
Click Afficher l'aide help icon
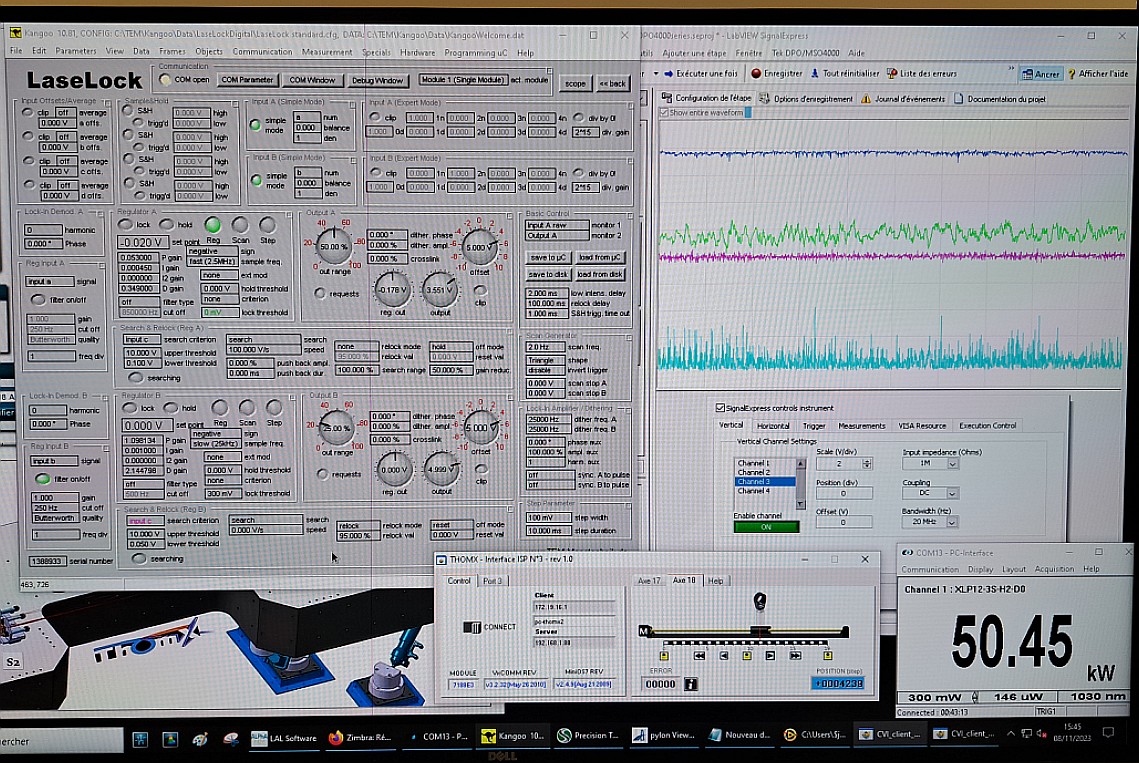(1071, 73)
